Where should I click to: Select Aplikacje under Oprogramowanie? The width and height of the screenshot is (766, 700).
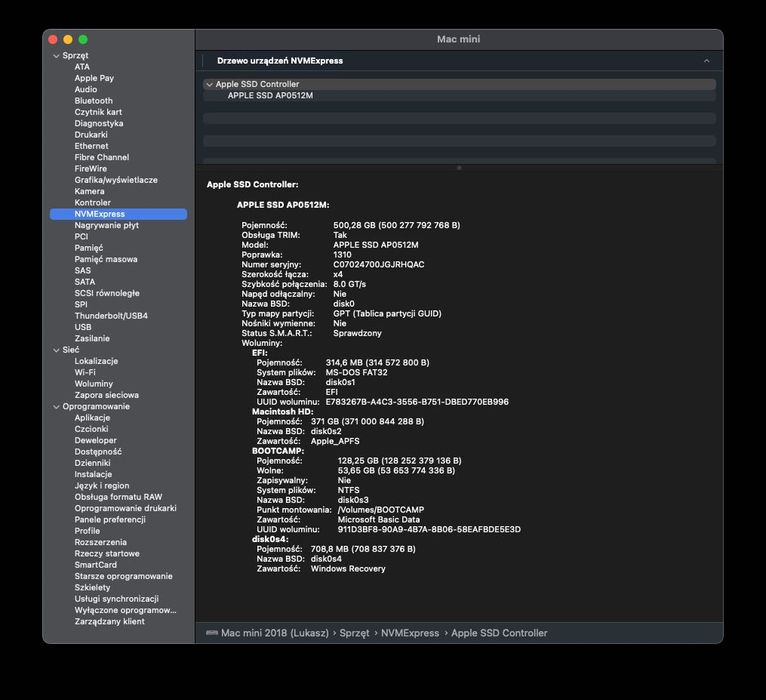(x=92, y=418)
